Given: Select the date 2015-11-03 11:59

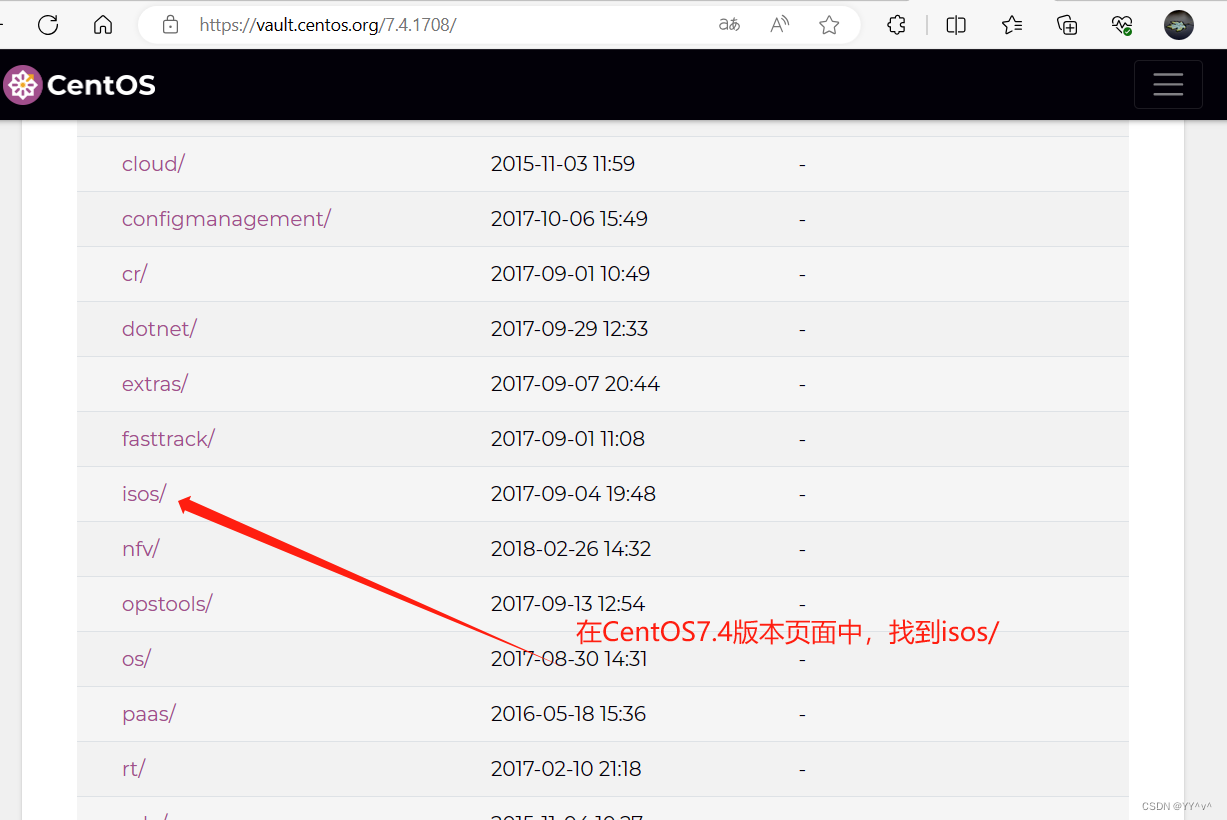Looking at the screenshot, I should (x=563, y=164).
